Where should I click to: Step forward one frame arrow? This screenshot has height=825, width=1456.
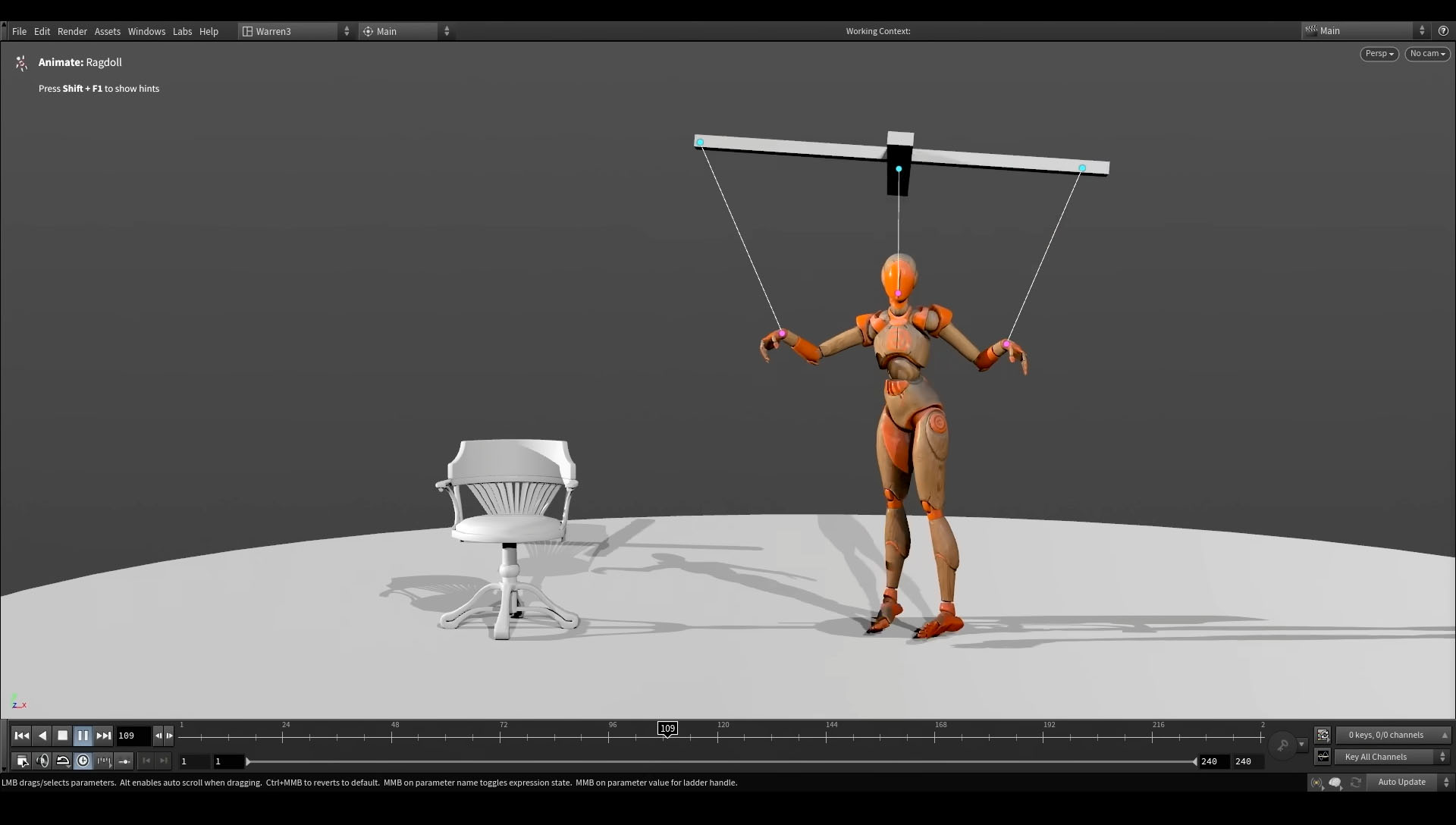(x=169, y=736)
